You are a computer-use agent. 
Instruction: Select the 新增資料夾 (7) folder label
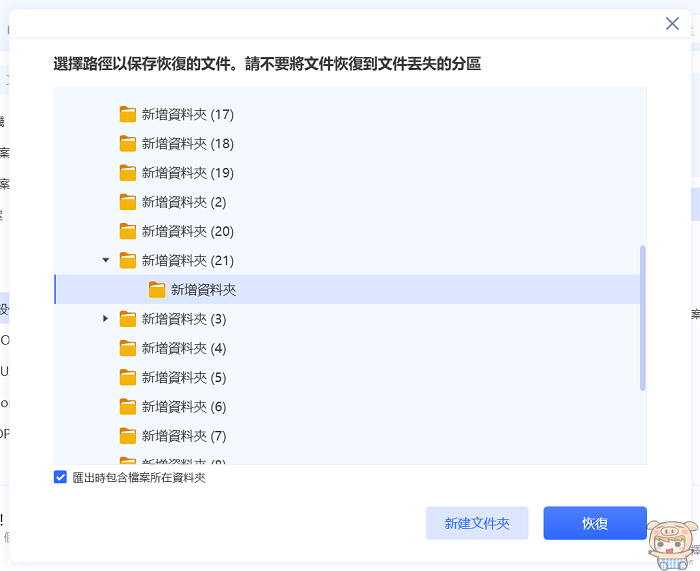point(184,436)
